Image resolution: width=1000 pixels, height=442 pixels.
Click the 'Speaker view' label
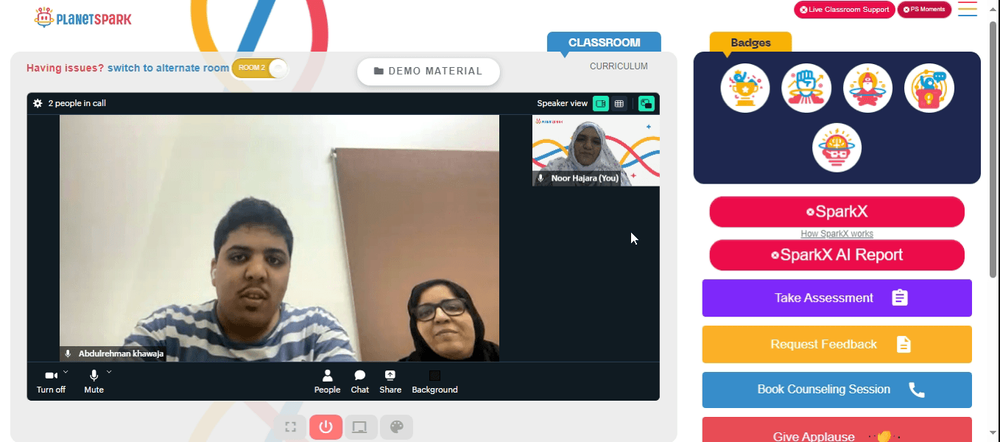tap(562, 103)
